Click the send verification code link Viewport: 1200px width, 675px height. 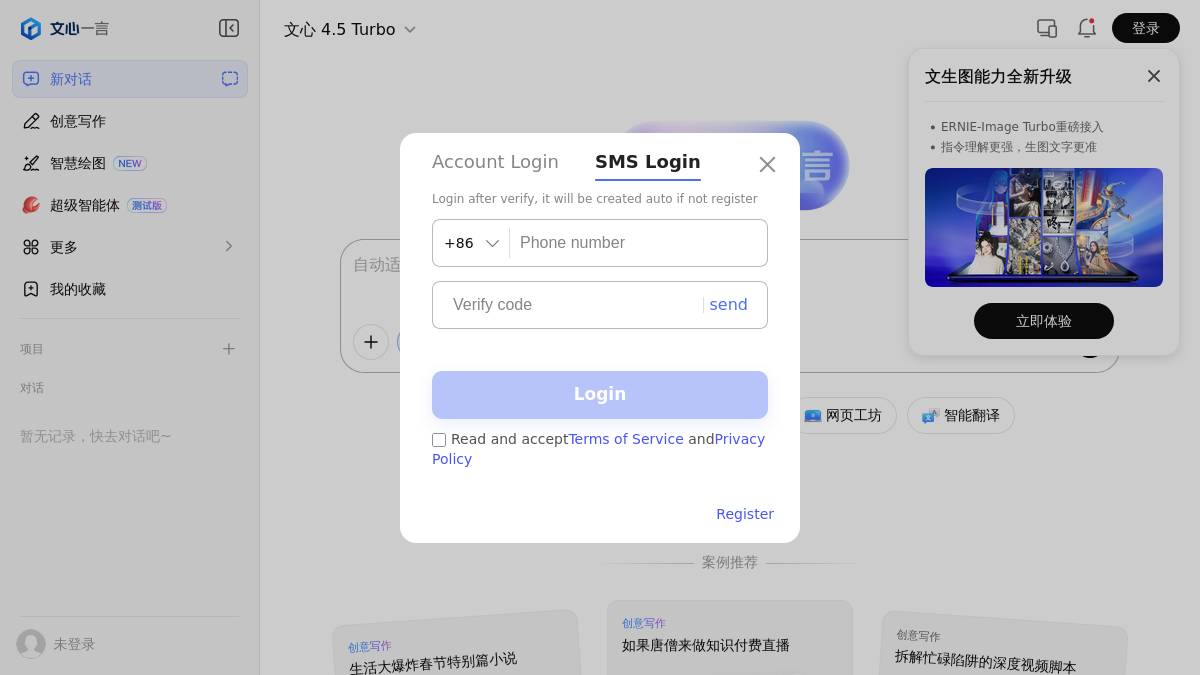(x=728, y=305)
